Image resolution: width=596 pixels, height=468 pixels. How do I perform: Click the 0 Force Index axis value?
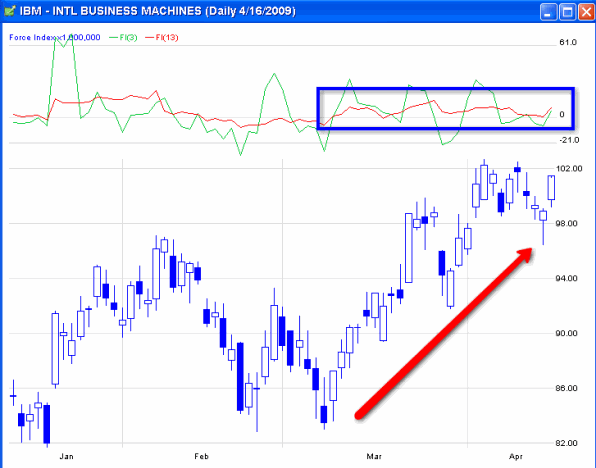coord(562,114)
